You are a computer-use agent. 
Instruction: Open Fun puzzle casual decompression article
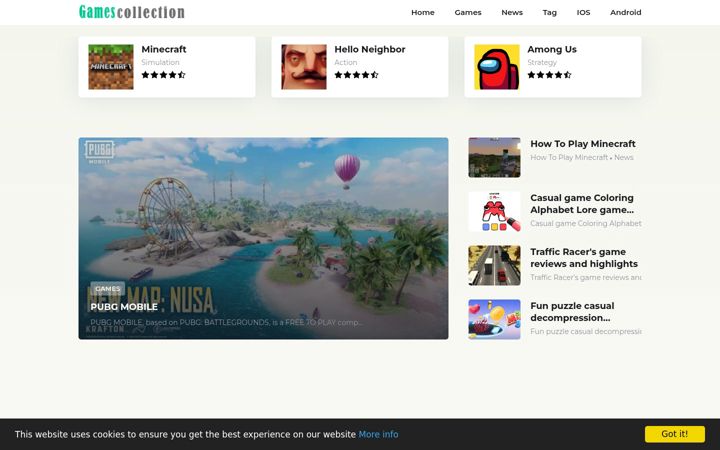pos(572,312)
